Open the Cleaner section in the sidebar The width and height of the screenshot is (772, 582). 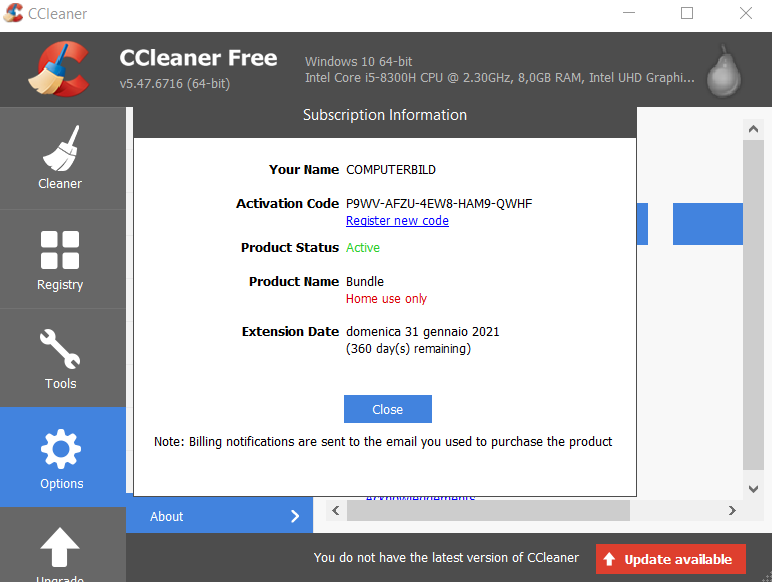coord(60,158)
